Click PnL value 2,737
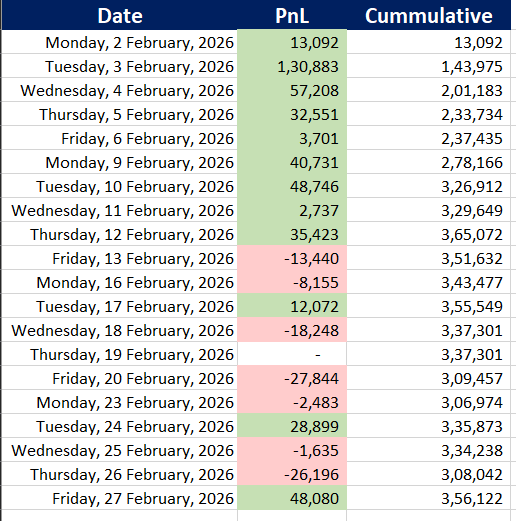Image resolution: width=516 pixels, height=521 pixels. point(292,210)
